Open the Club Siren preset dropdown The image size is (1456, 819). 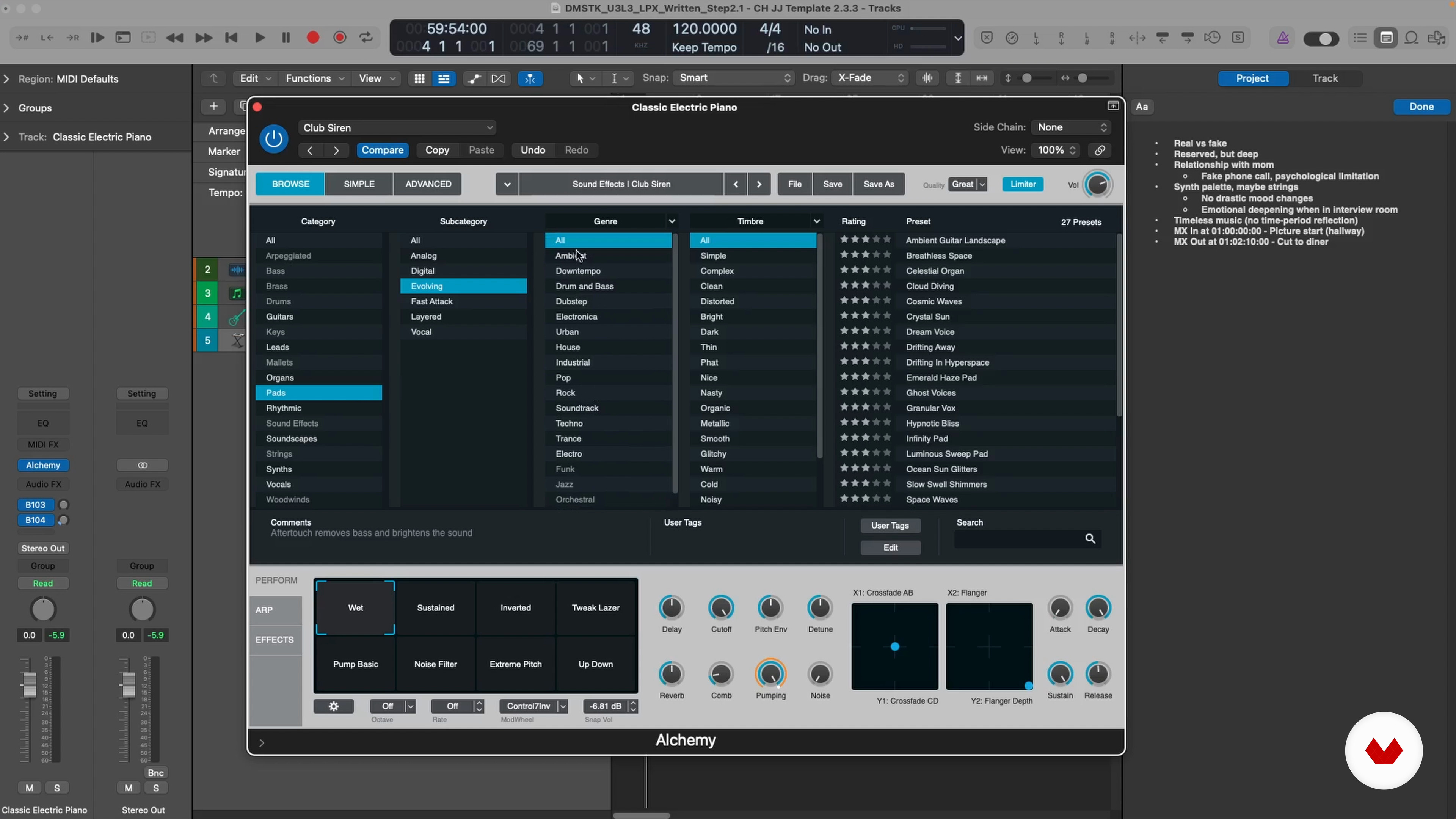pyautogui.click(x=397, y=128)
